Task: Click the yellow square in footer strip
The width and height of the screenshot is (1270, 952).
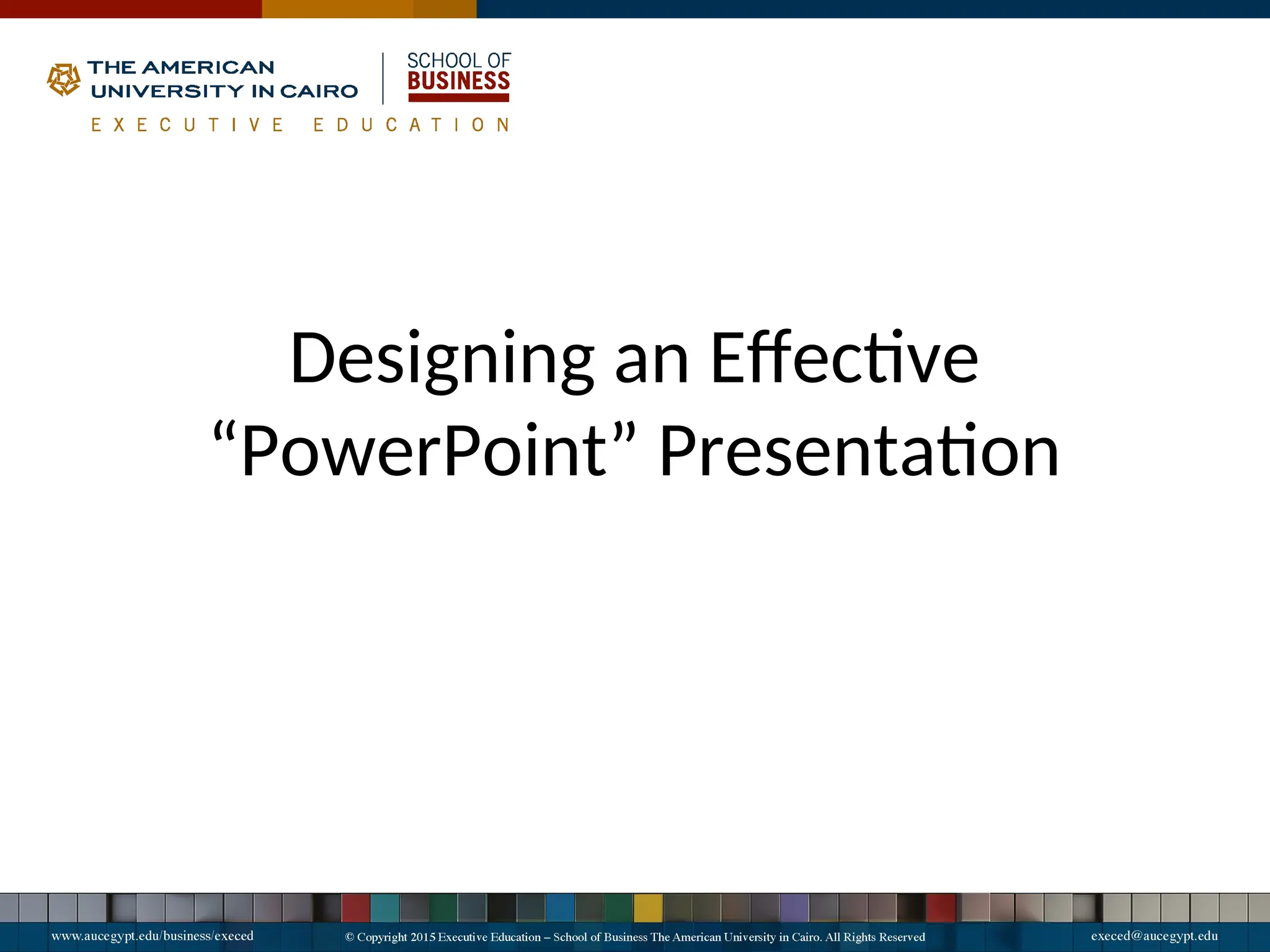Action: pyautogui.click(x=647, y=908)
